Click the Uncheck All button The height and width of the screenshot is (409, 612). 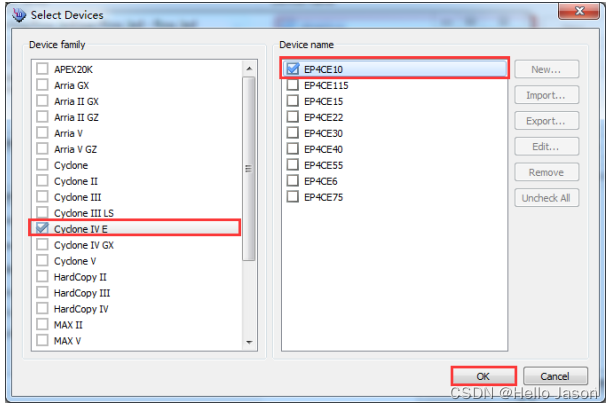click(x=546, y=198)
